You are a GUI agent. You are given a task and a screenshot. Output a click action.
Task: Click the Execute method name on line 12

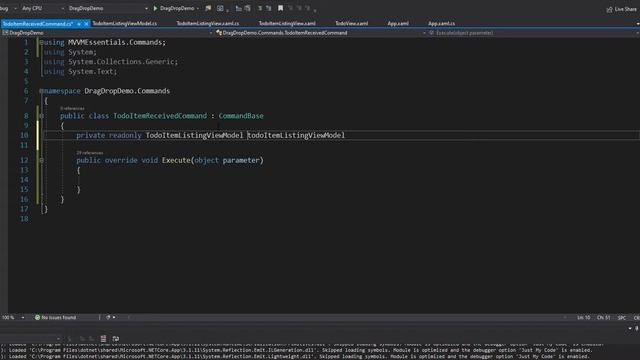coord(176,160)
